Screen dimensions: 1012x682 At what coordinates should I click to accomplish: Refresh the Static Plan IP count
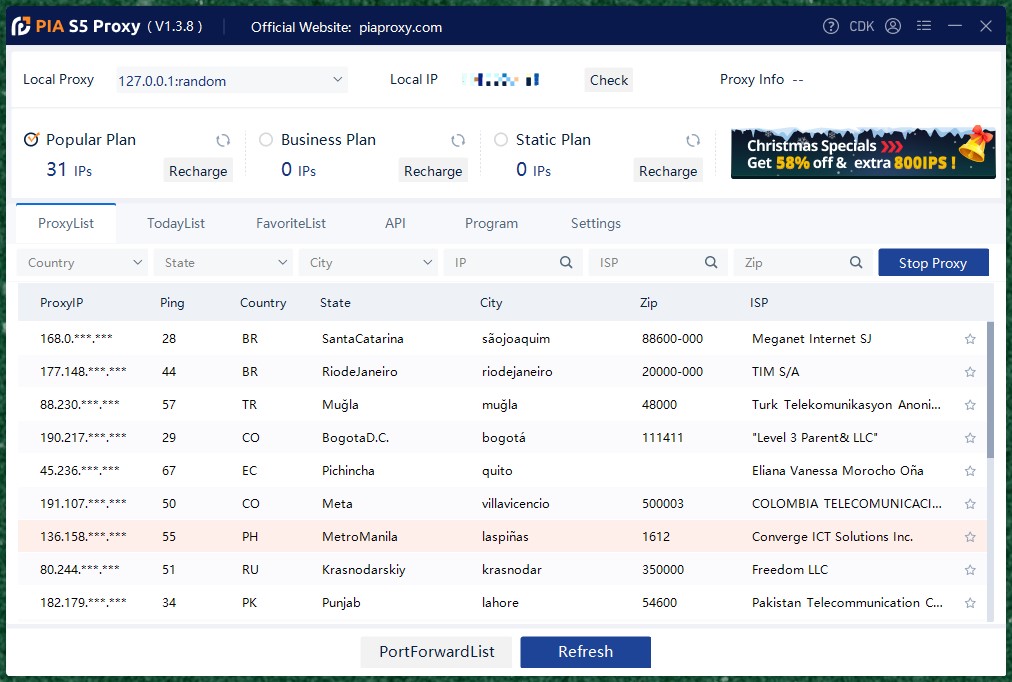pyautogui.click(x=693, y=140)
